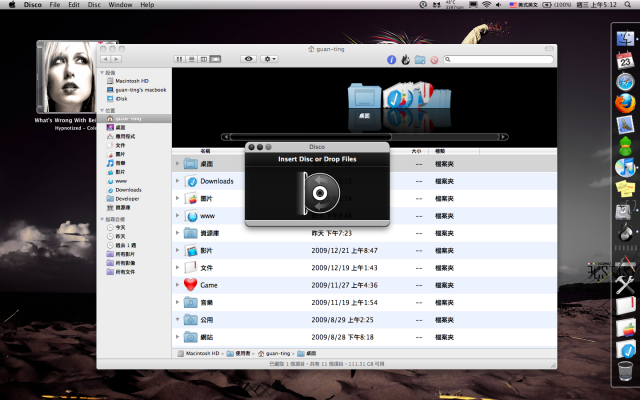Viewport: 640px width, 400px height.
Task: Select the www folder icon in the list
Action: tap(191, 216)
